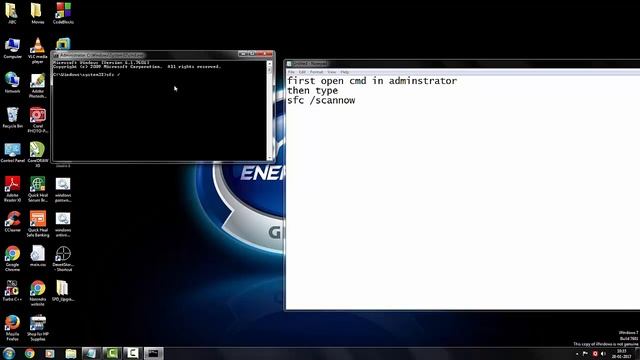Select the Quick Heal Safe Banking icon

38,224
